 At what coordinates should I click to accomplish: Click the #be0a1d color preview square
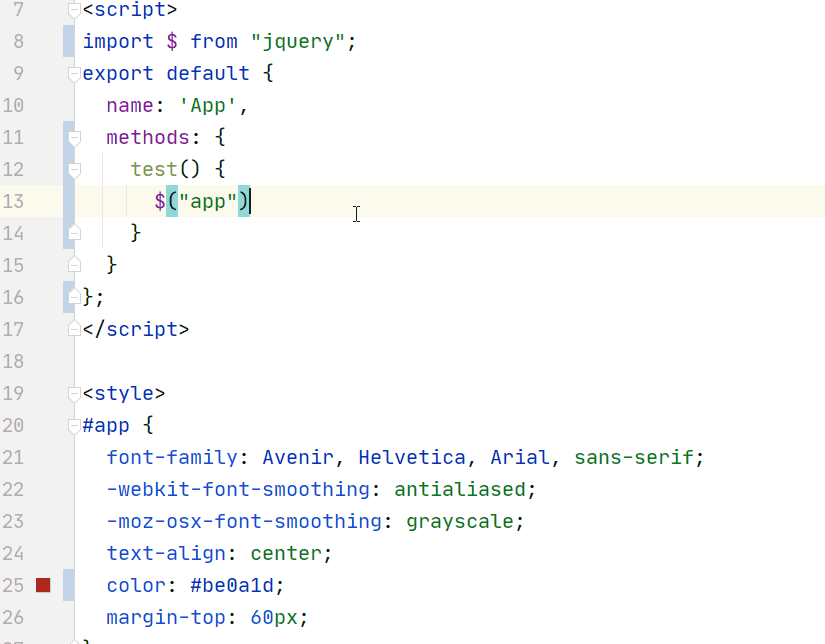click(41, 585)
